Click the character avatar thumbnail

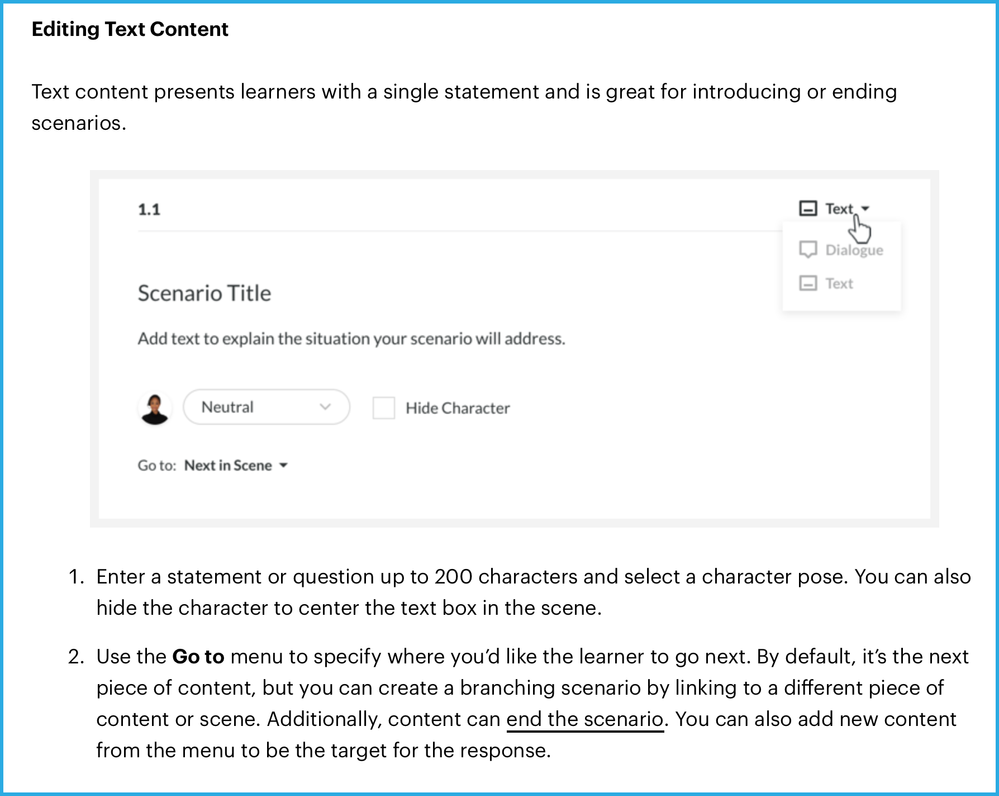point(155,408)
